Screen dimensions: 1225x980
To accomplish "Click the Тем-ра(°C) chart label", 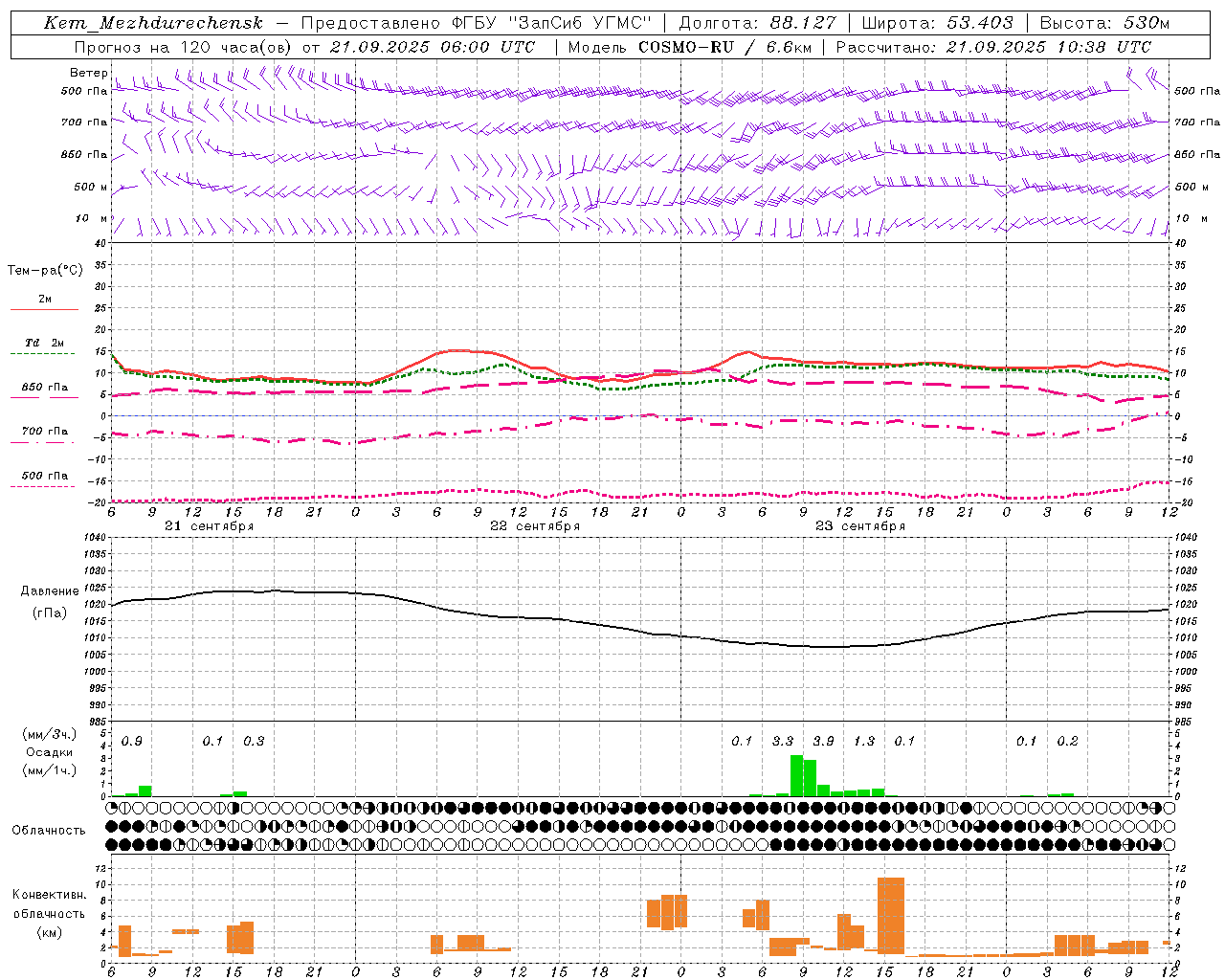I will pyautogui.click(x=45, y=270).
